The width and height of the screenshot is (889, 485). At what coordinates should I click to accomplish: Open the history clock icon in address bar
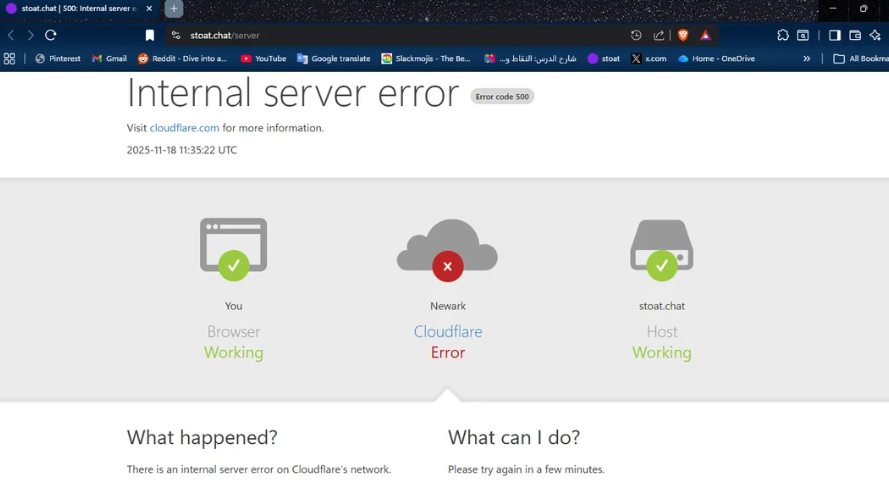tap(636, 35)
